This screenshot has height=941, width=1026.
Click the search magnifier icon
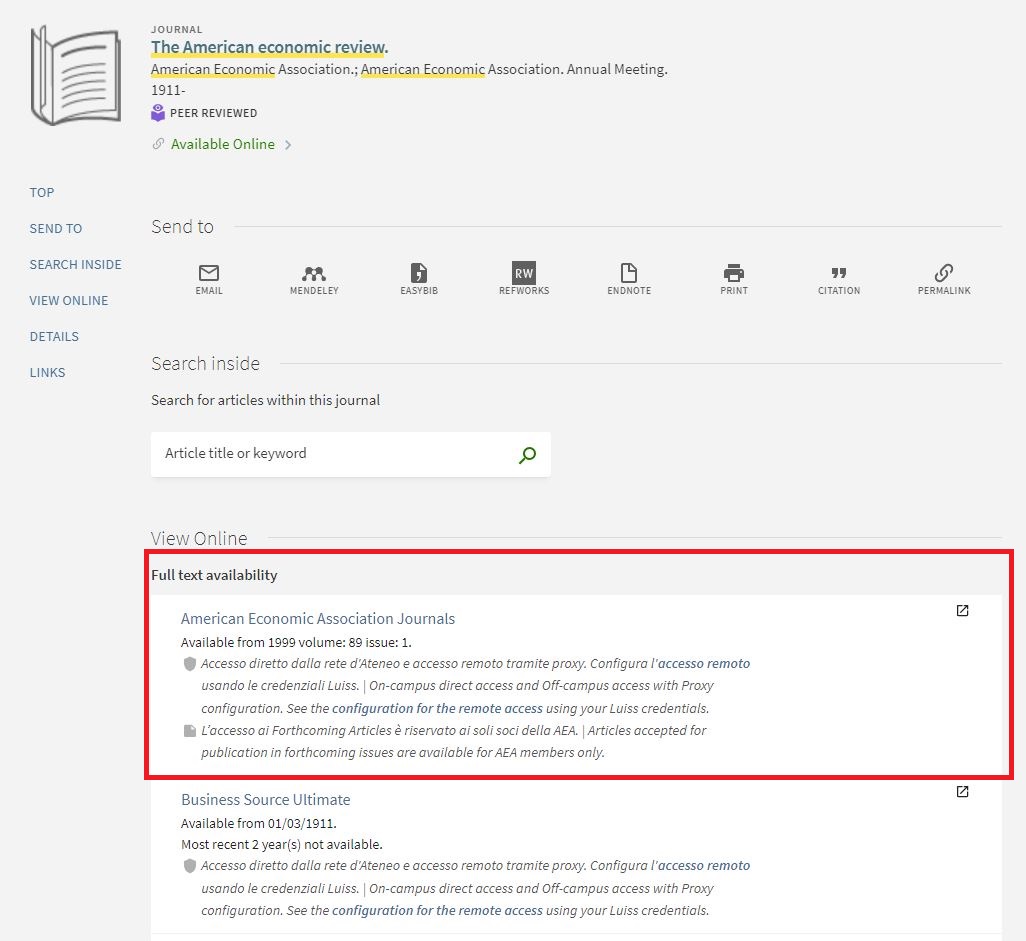528,455
